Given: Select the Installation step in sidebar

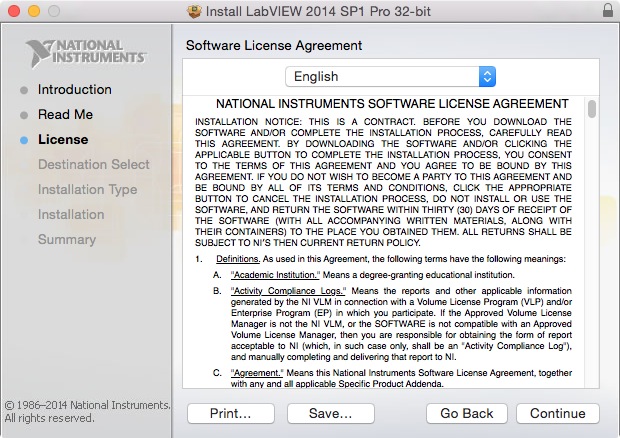Looking at the screenshot, I should click(x=71, y=214).
